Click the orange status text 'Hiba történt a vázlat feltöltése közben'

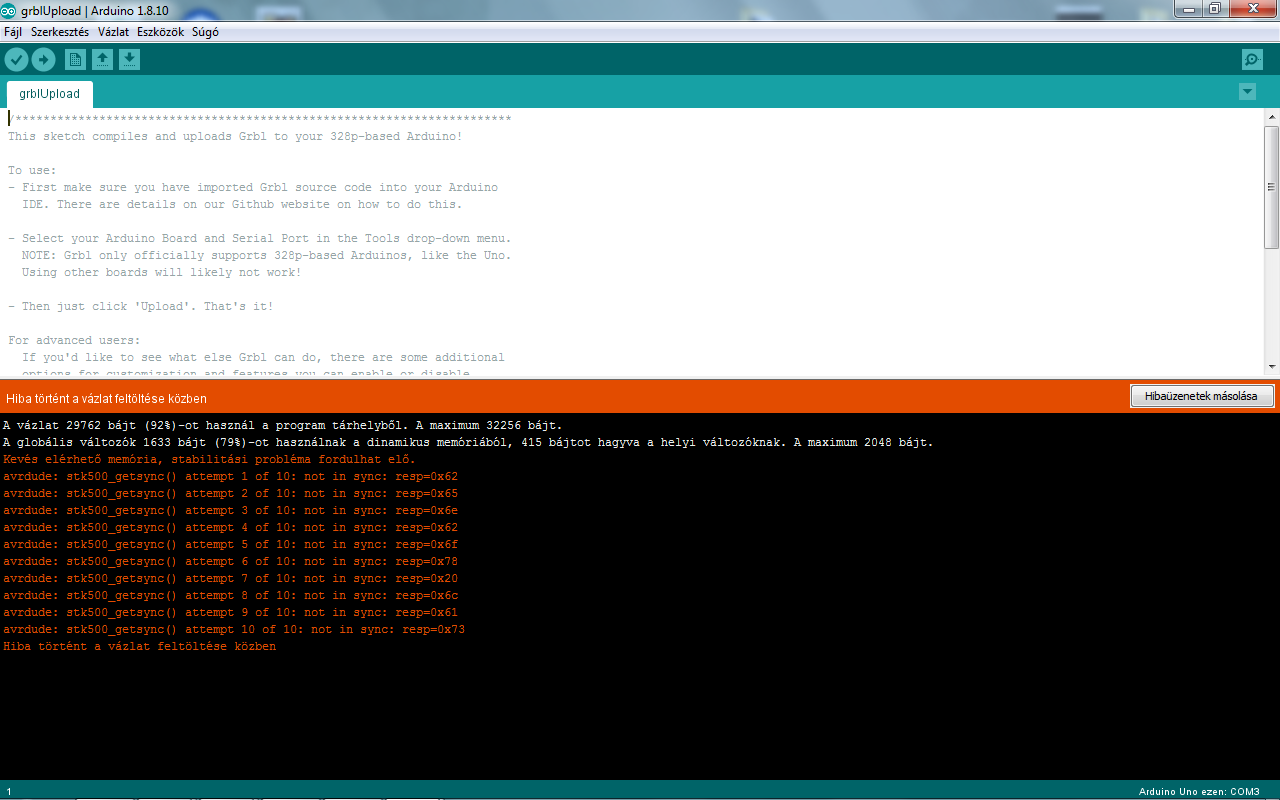click(106, 398)
